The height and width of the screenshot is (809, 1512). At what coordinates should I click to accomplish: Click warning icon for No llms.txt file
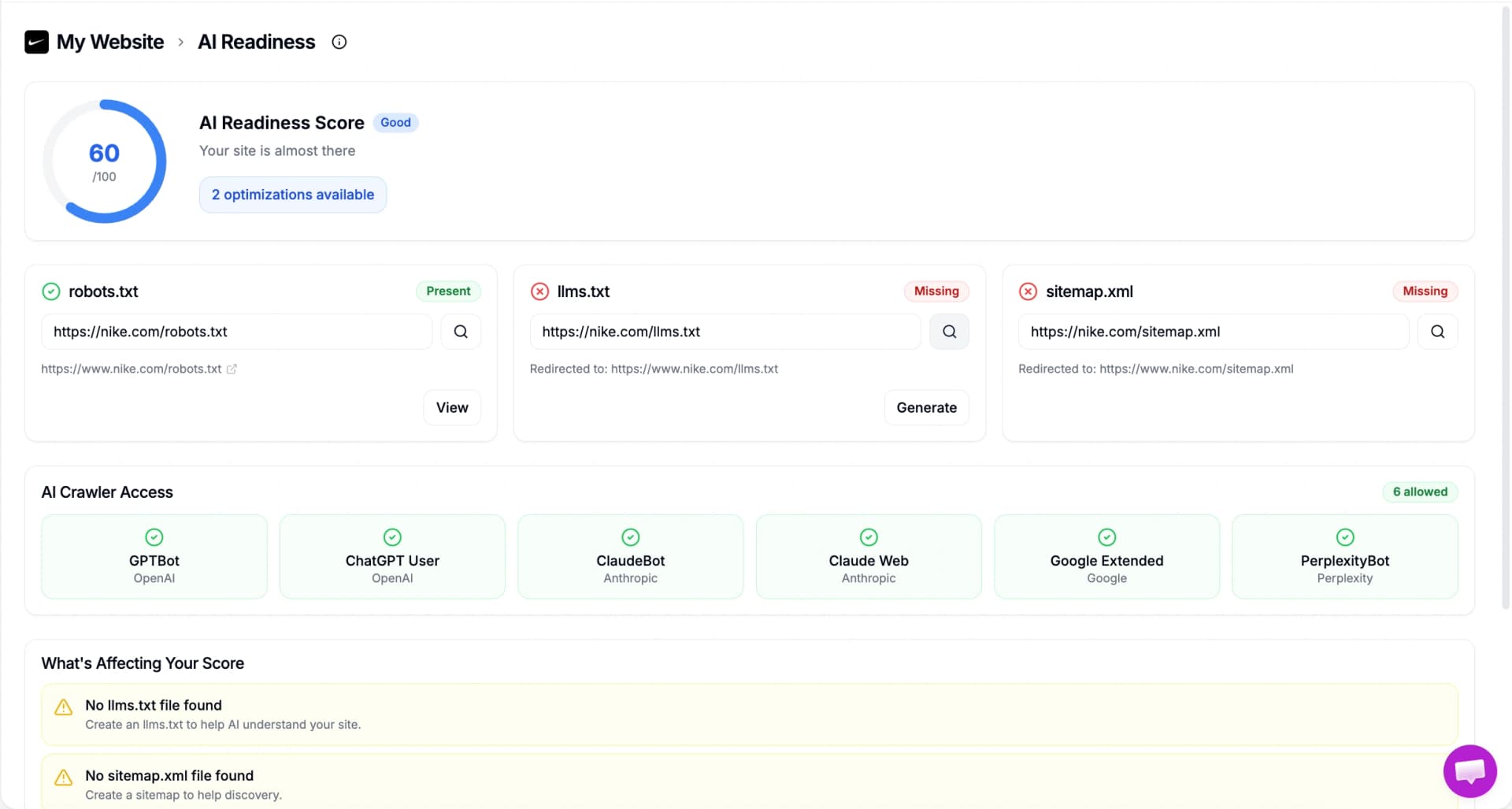[x=64, y=707]
